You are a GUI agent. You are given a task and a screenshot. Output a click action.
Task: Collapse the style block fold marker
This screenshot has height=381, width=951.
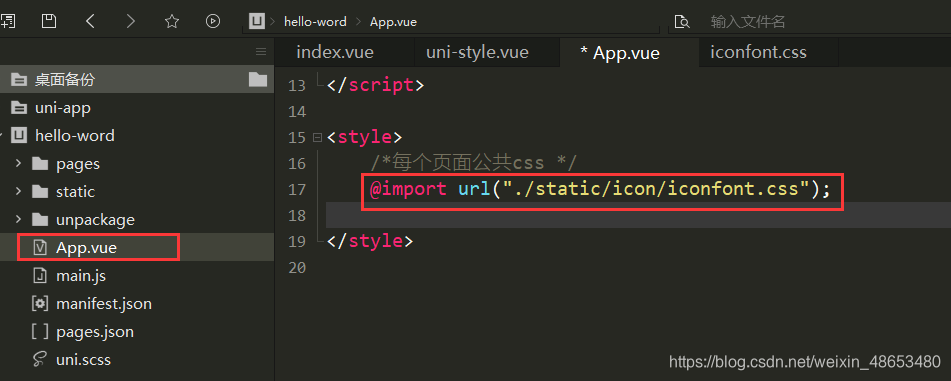[317, 138]
